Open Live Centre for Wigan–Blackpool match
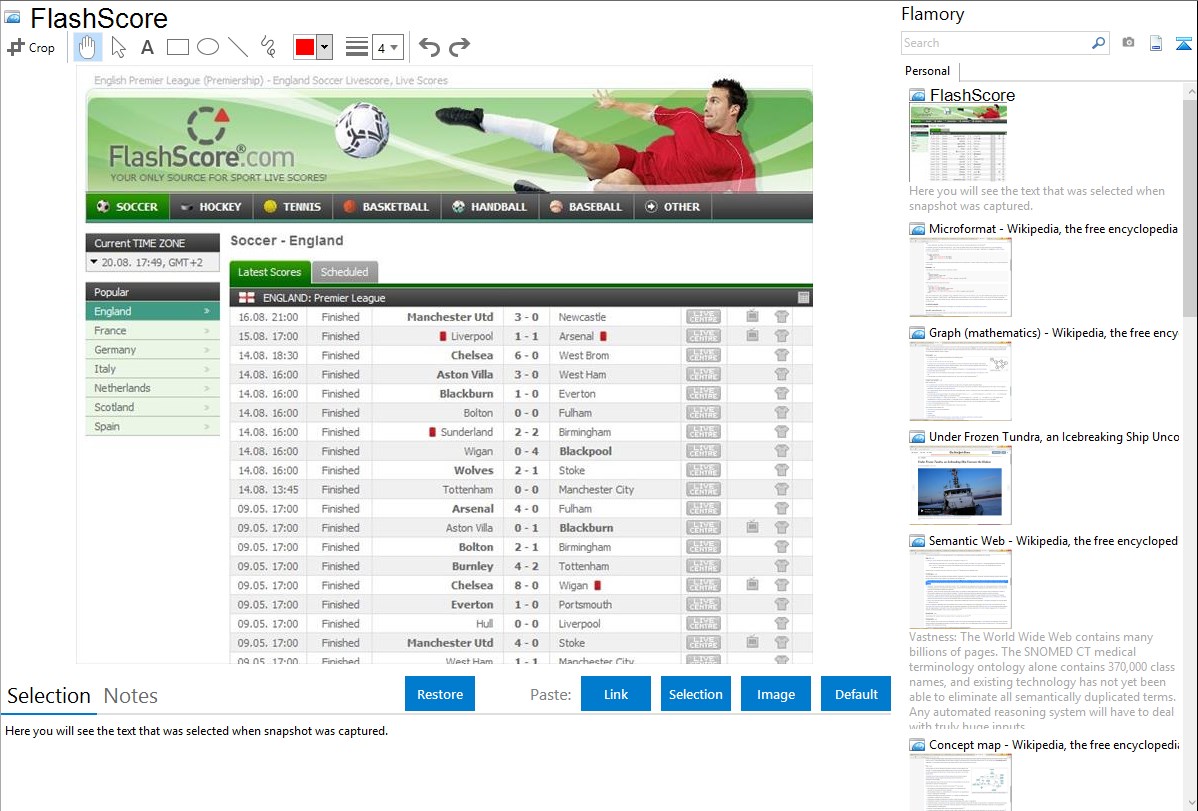The width and height of the screenshot is (1198, 811). coord(703,451)
